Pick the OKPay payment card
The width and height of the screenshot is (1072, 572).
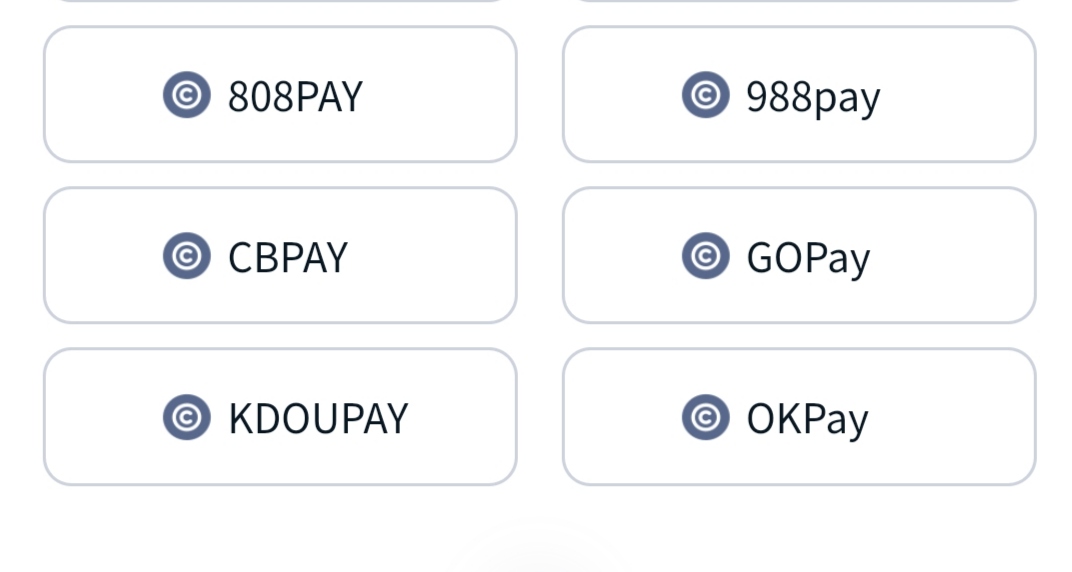799,417
